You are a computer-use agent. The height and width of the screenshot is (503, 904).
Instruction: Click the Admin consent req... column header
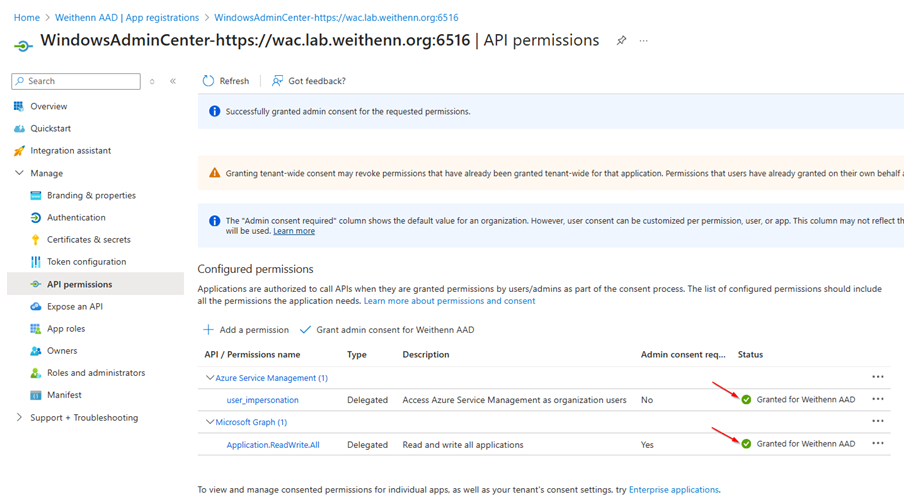point(683,355)
